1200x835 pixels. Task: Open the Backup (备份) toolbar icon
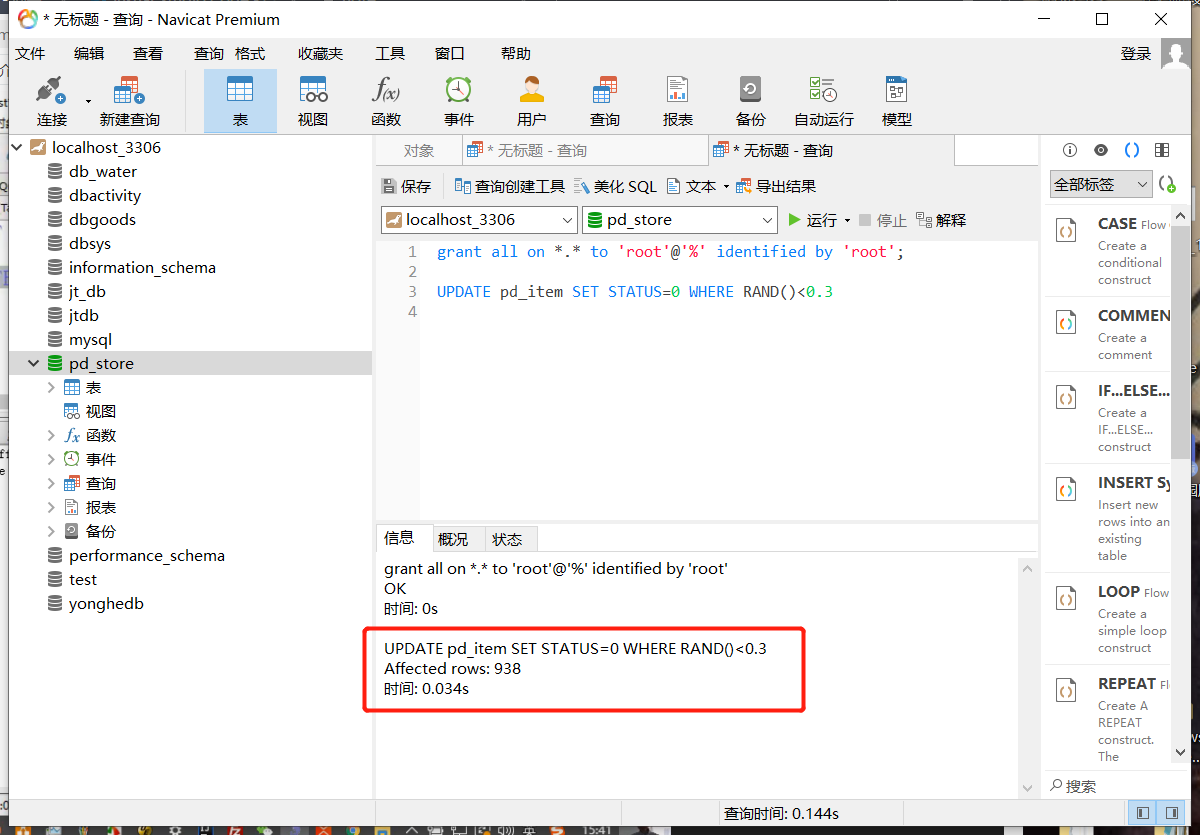[751, 101]
